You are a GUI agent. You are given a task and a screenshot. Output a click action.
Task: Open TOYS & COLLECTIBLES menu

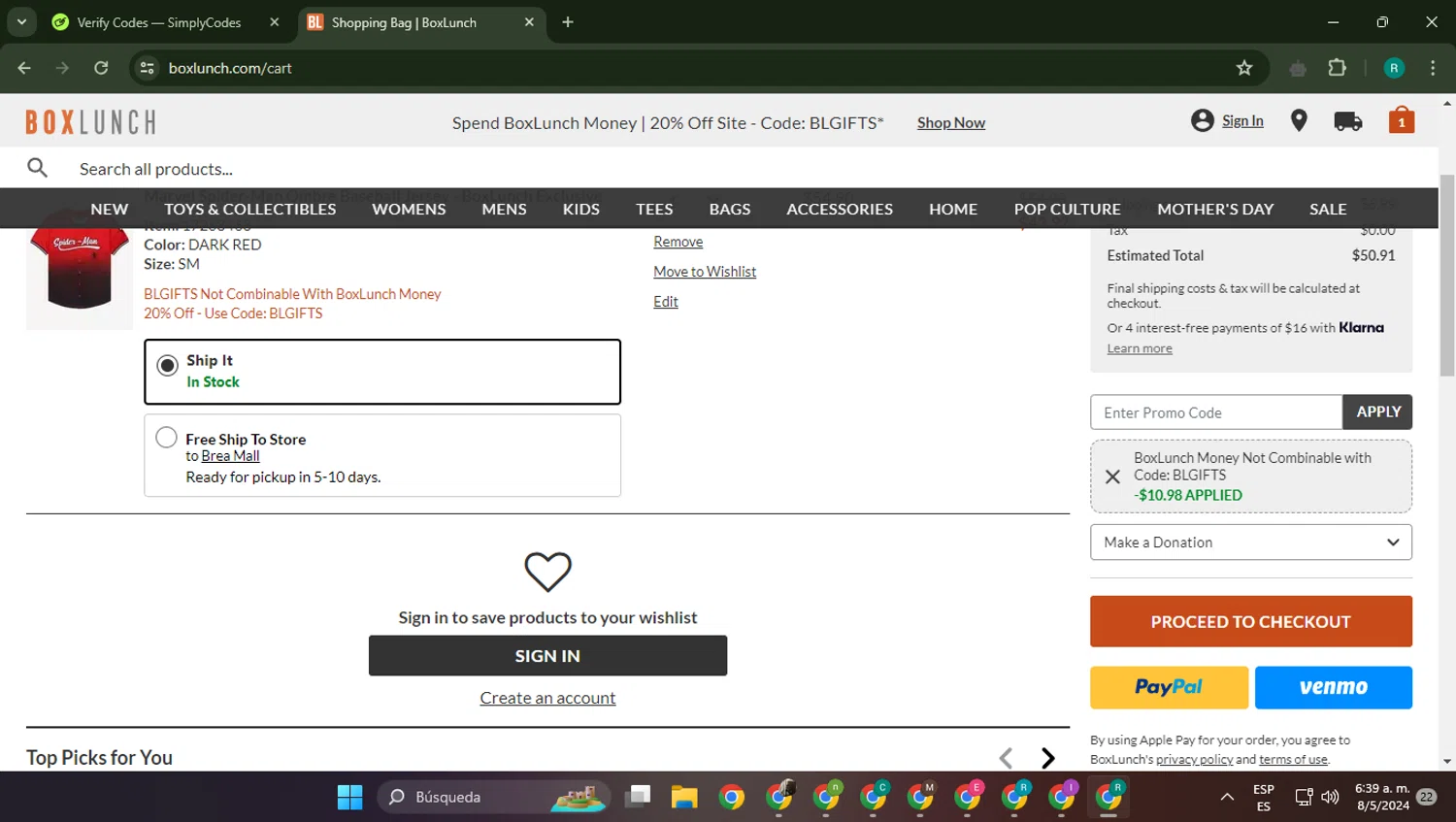point(250,209)
